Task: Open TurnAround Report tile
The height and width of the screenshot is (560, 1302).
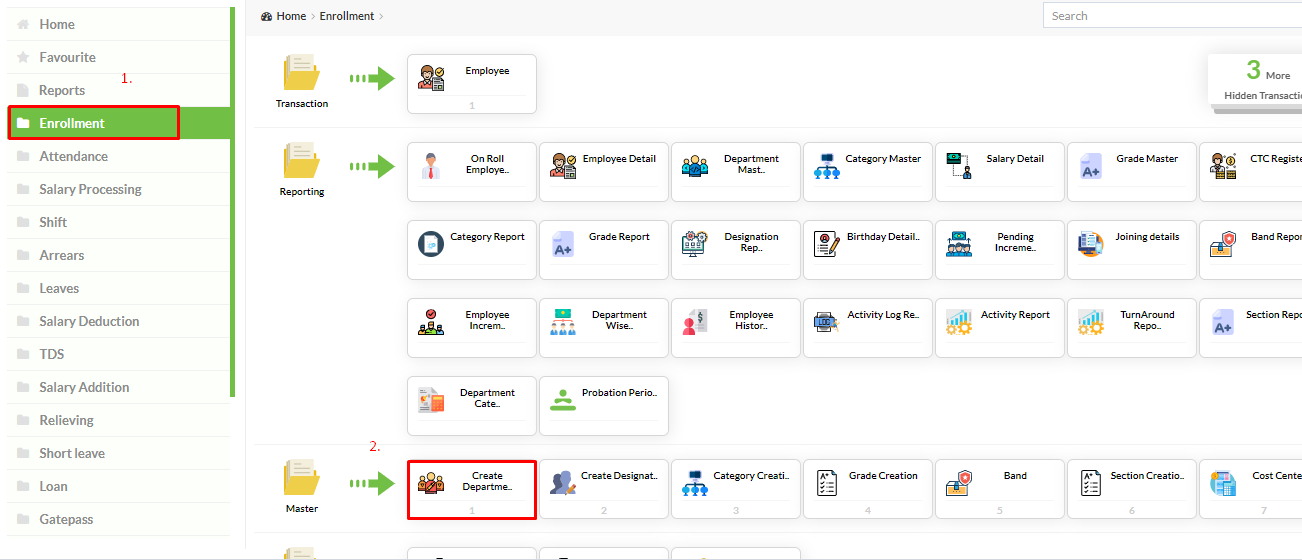Action: pyautogui.click(x=1132, y=328)
